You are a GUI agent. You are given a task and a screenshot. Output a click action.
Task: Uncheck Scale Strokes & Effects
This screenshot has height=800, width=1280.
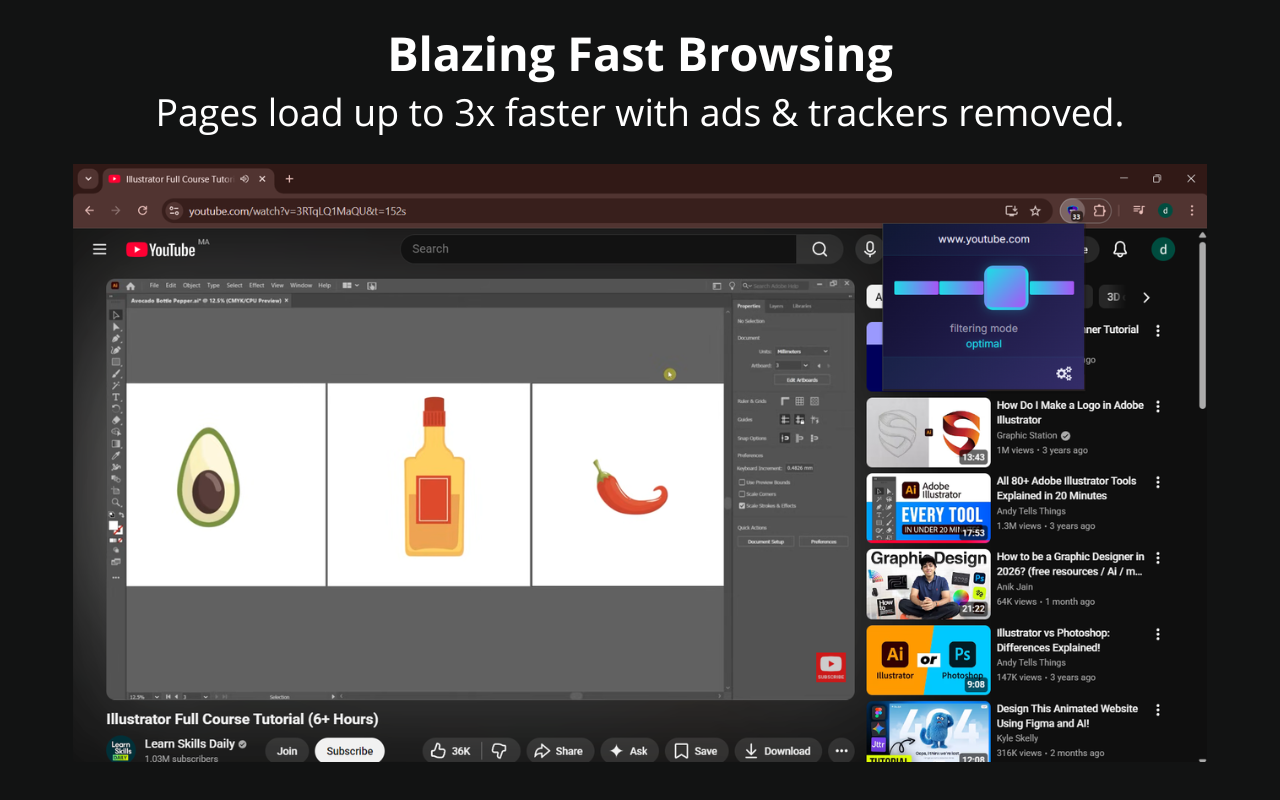tap(741, 506)
